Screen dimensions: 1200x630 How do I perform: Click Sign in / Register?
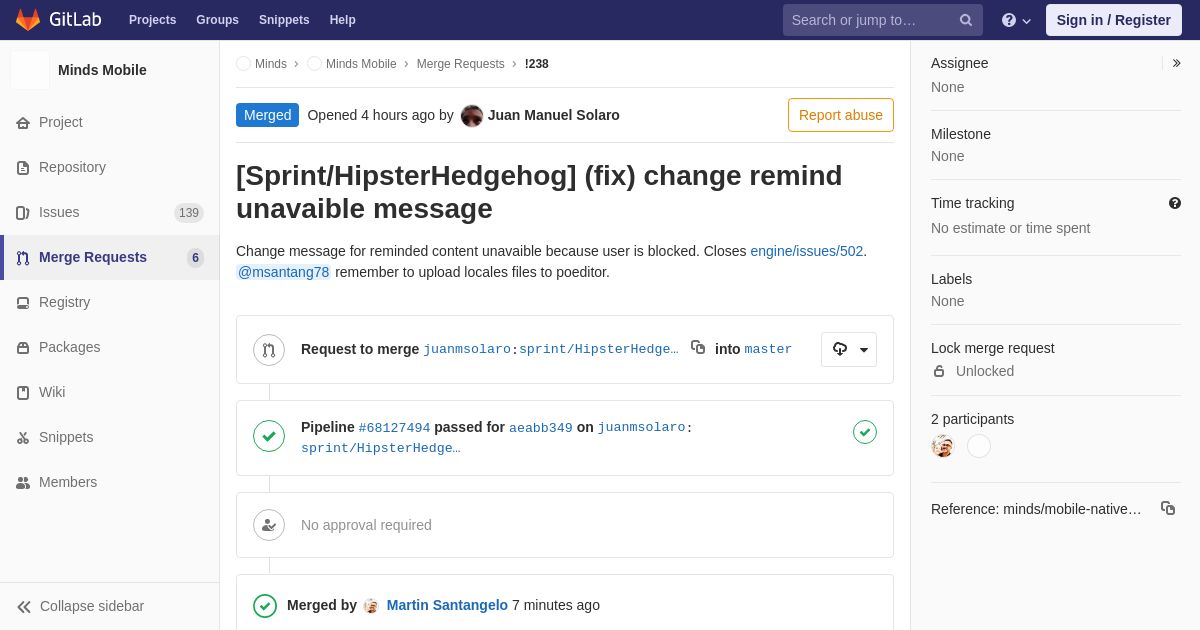point(1113,20)
